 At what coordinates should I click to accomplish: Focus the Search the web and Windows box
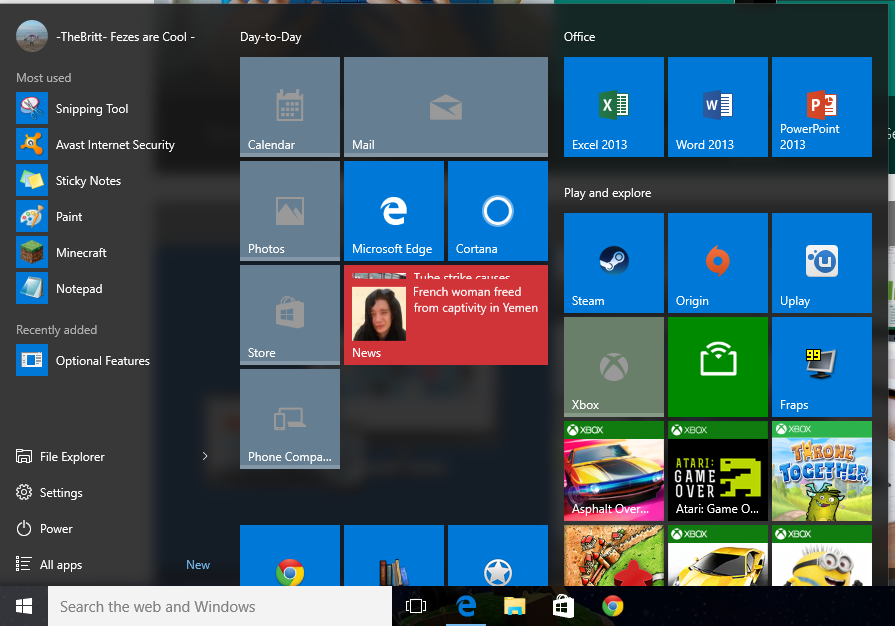click(220, 606)
